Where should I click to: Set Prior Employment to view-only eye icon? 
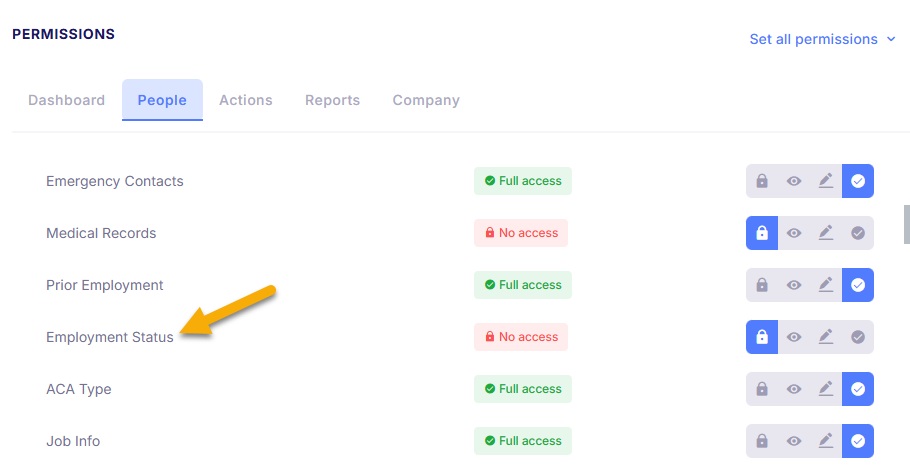[794, 285]
